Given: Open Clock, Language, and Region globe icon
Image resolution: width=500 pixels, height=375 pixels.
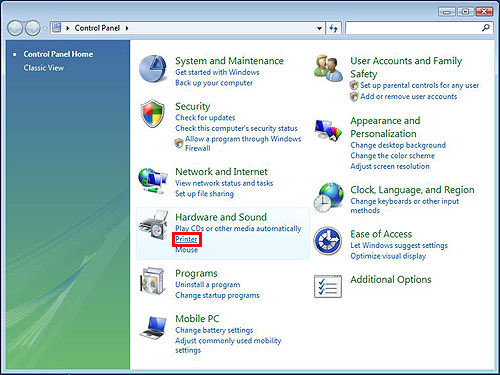Looking at the screenshot, I should tap(328, 197).
